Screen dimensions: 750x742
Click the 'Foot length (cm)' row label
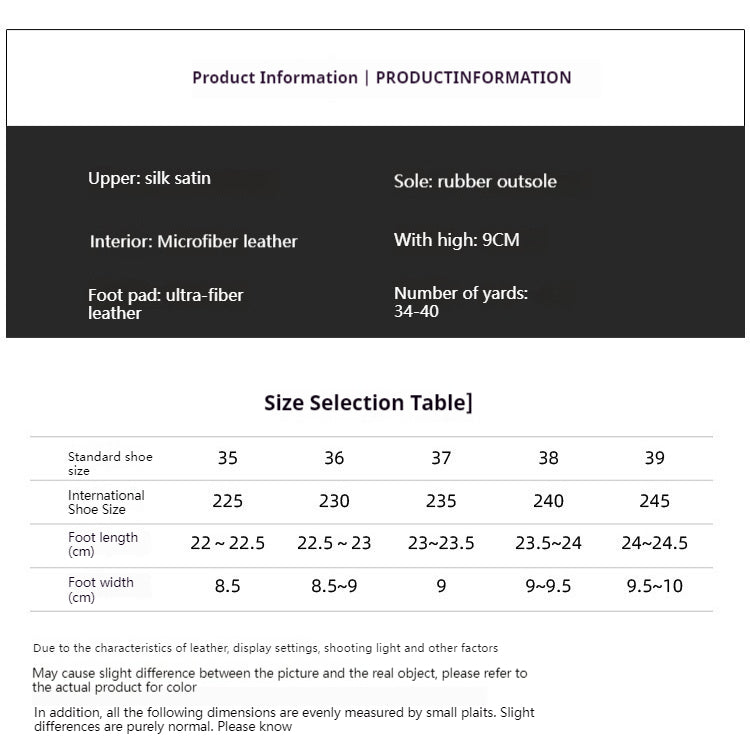103,544
